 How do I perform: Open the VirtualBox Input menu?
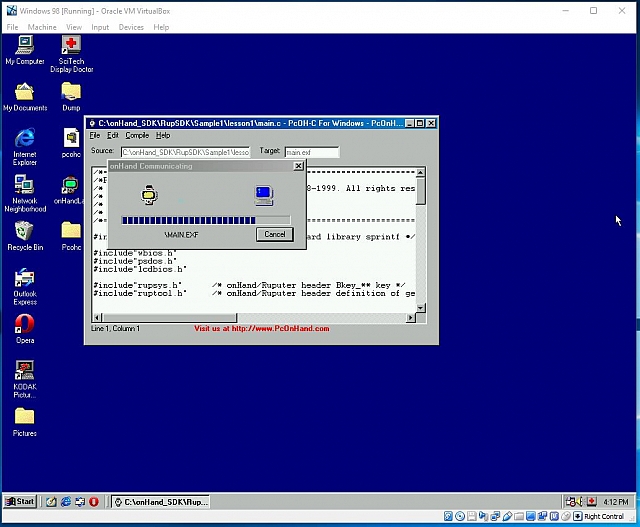point(100,27)
